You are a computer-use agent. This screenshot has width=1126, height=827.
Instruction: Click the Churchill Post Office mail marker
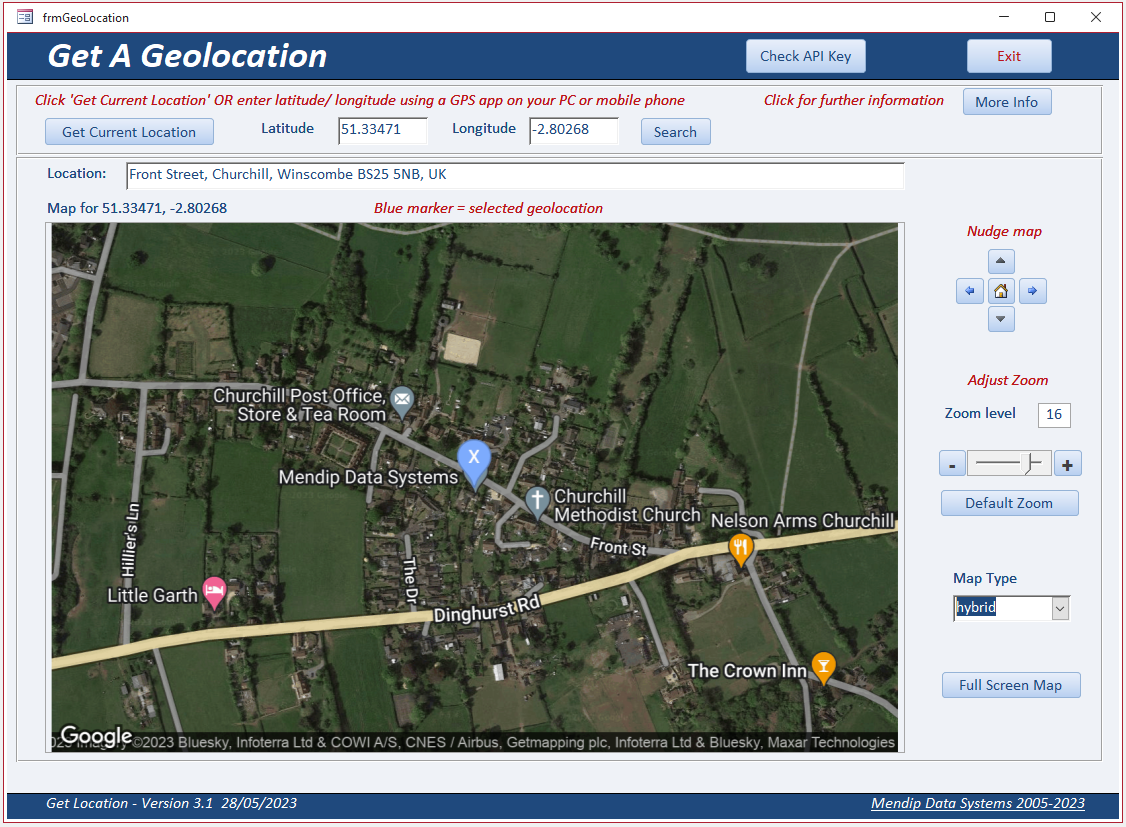(402, 401)
